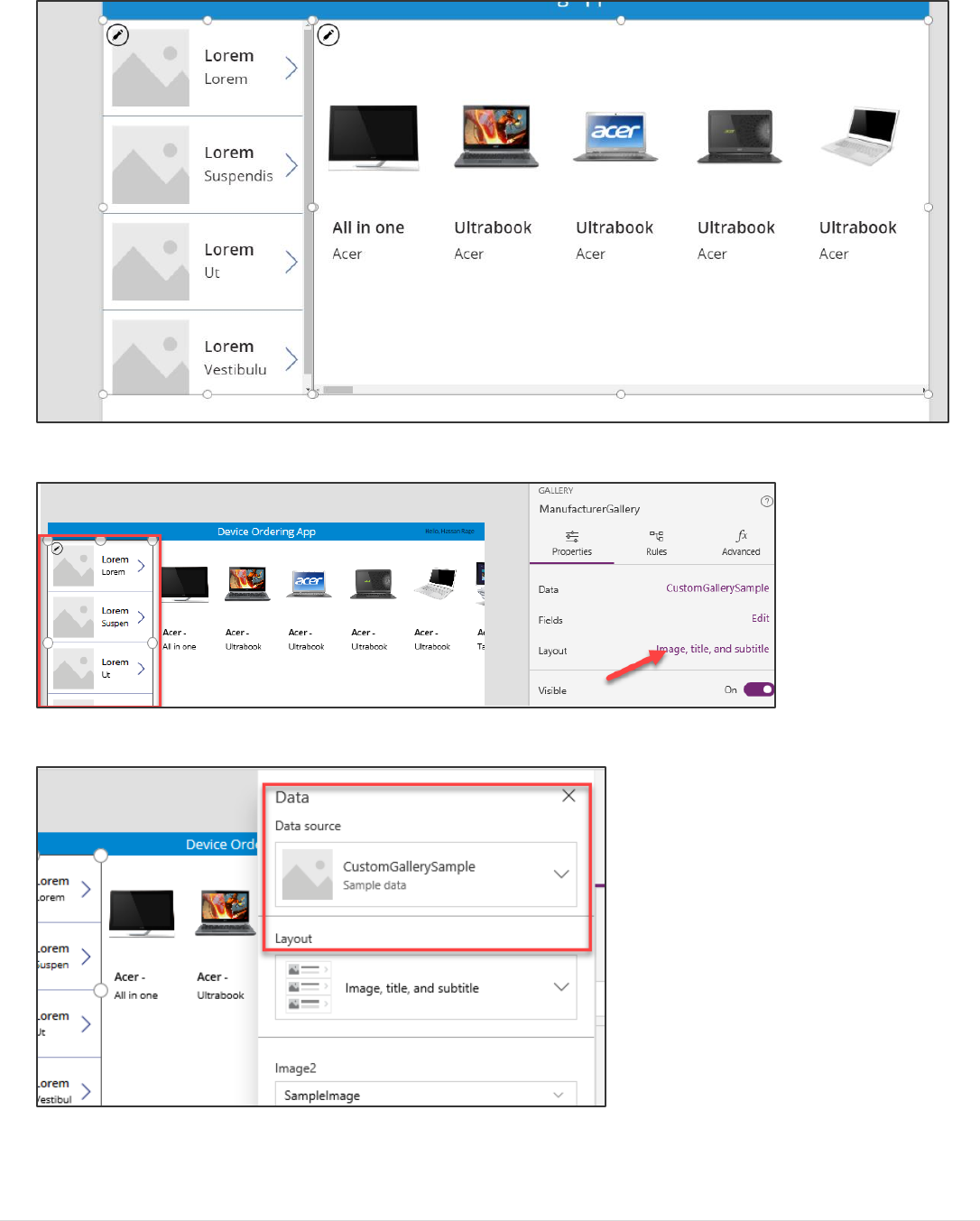This screenshot has height=1221, width=980.
Task: Click the monitor image above 'Acer - All in one' in the Data panel screenshot
Action: (x=142, y=912)
